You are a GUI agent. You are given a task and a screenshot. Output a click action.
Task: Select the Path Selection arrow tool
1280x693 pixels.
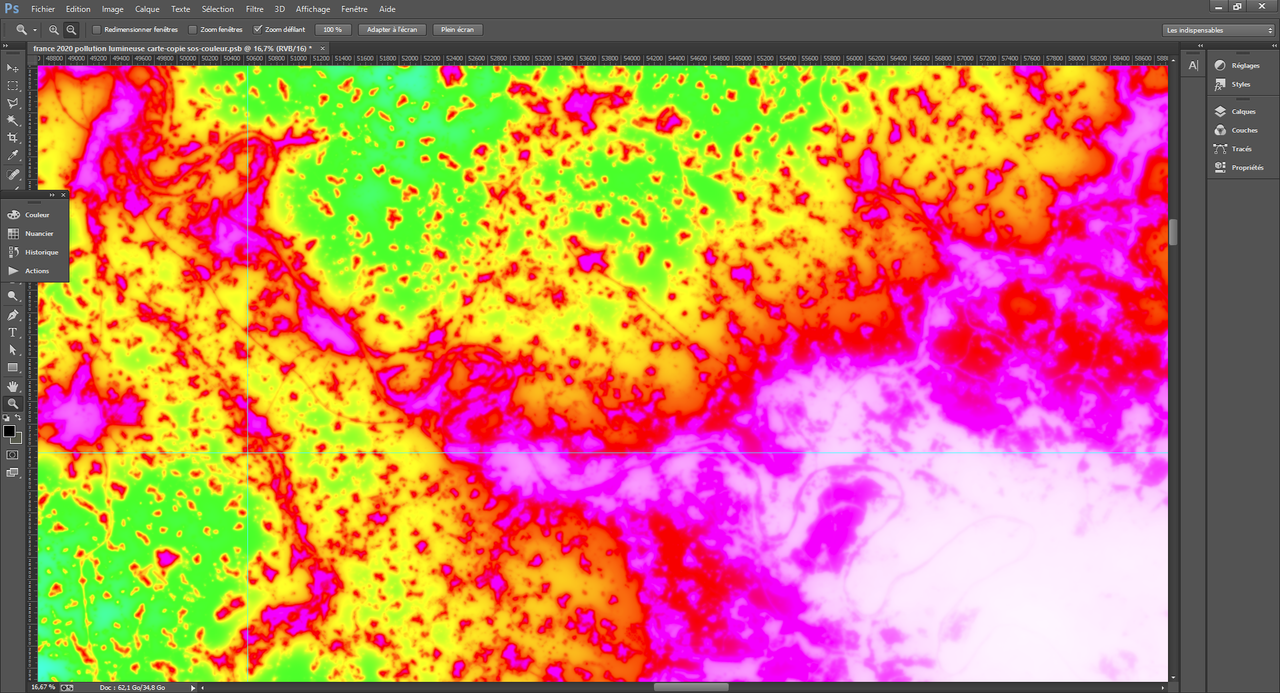13,350
